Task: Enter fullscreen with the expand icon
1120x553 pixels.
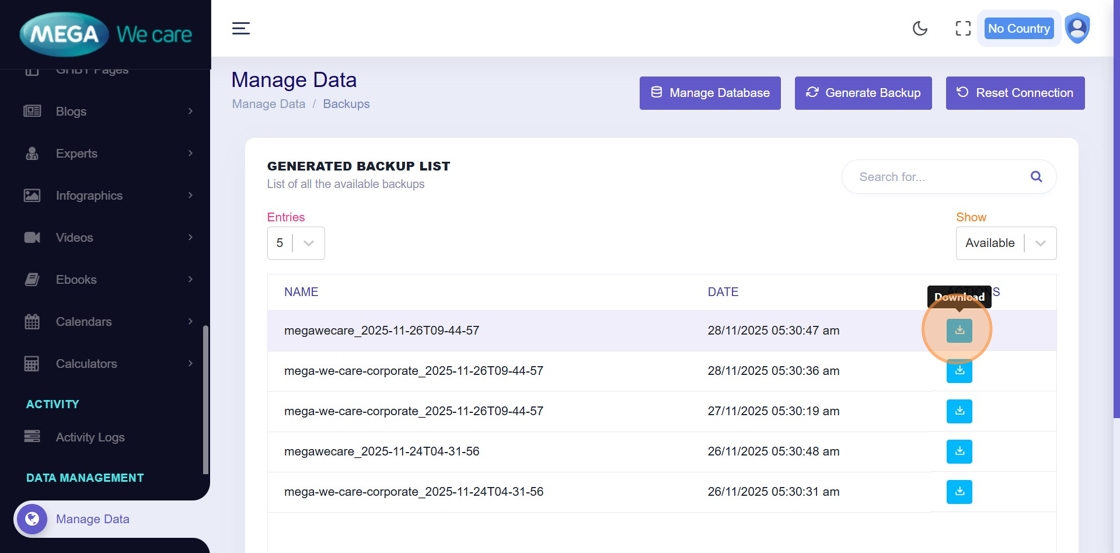Action: (x=963, y=28)
